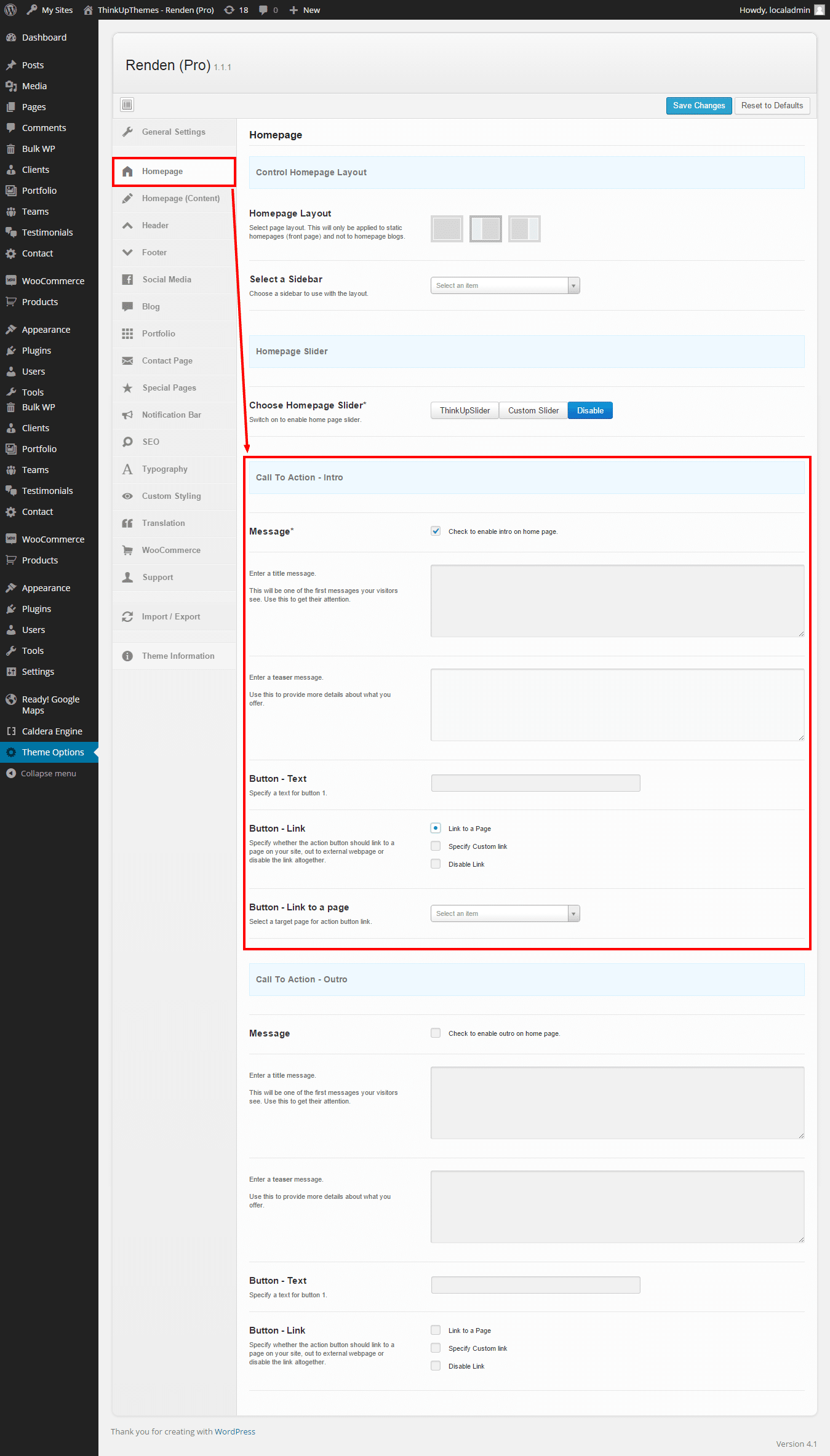Focus the intro Button - Text field
This screenshot has width=830, height=1456.
536,783
